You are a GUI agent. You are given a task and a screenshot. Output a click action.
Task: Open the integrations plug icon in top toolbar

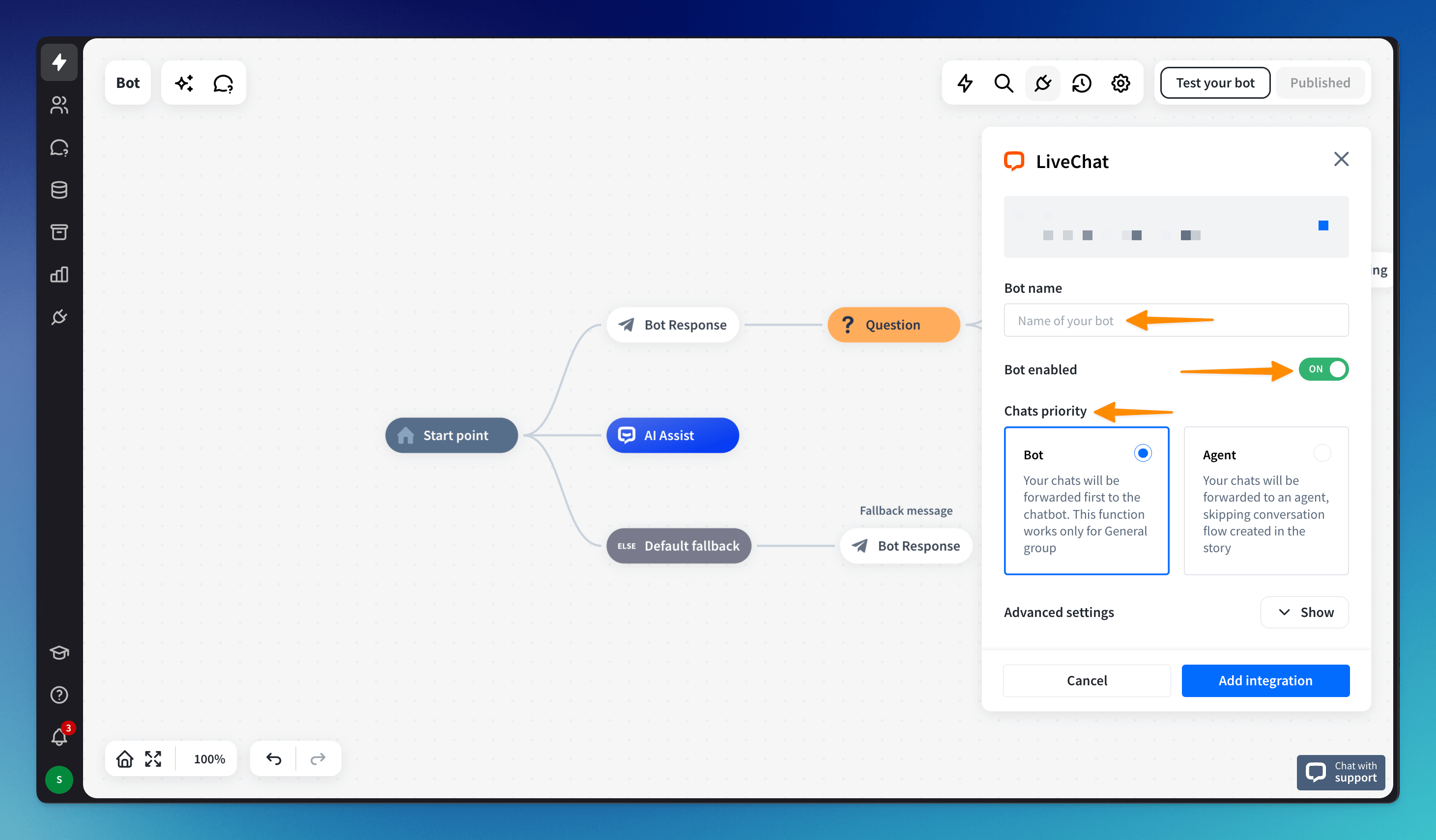click(x=1042, y=83)
